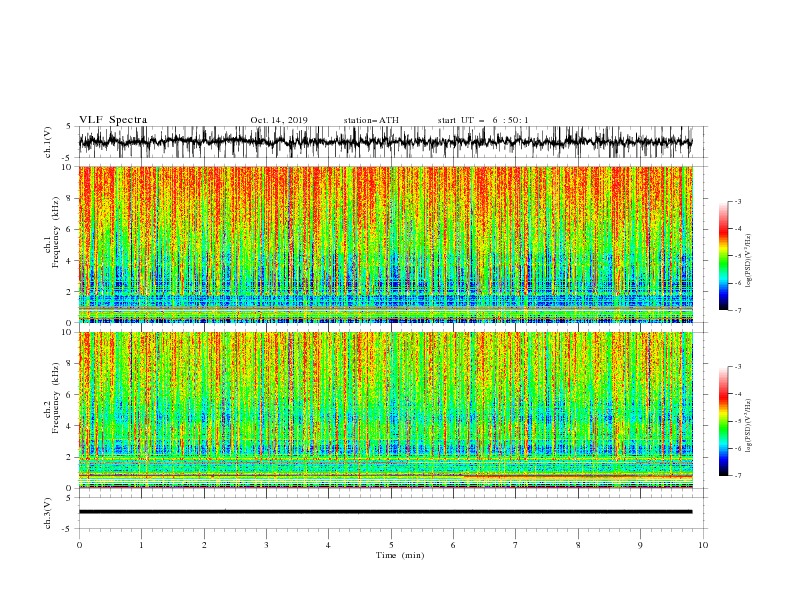Click the '-5' tick on the ch.3(V) axis

pos(68,529)
